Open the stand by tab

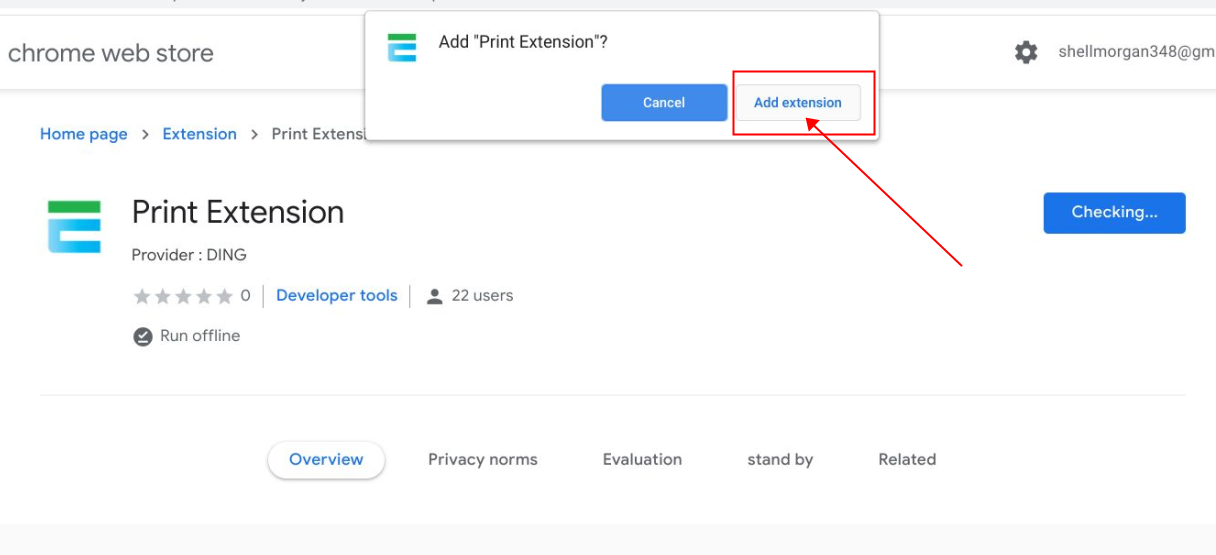pyautogui.click(x=780, y=460)
